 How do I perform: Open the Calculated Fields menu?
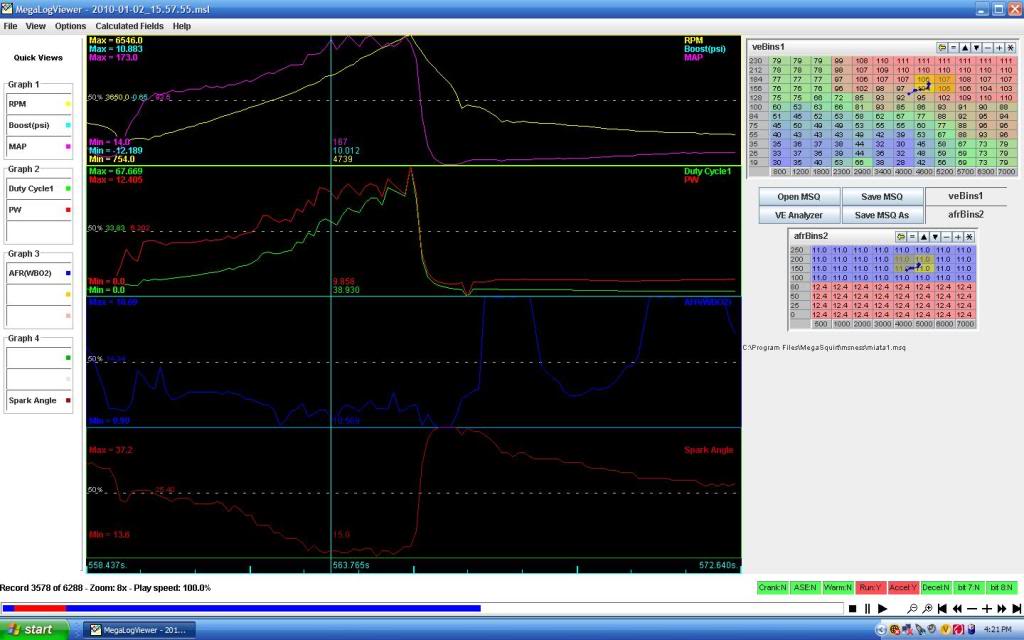tap(129, 25)
